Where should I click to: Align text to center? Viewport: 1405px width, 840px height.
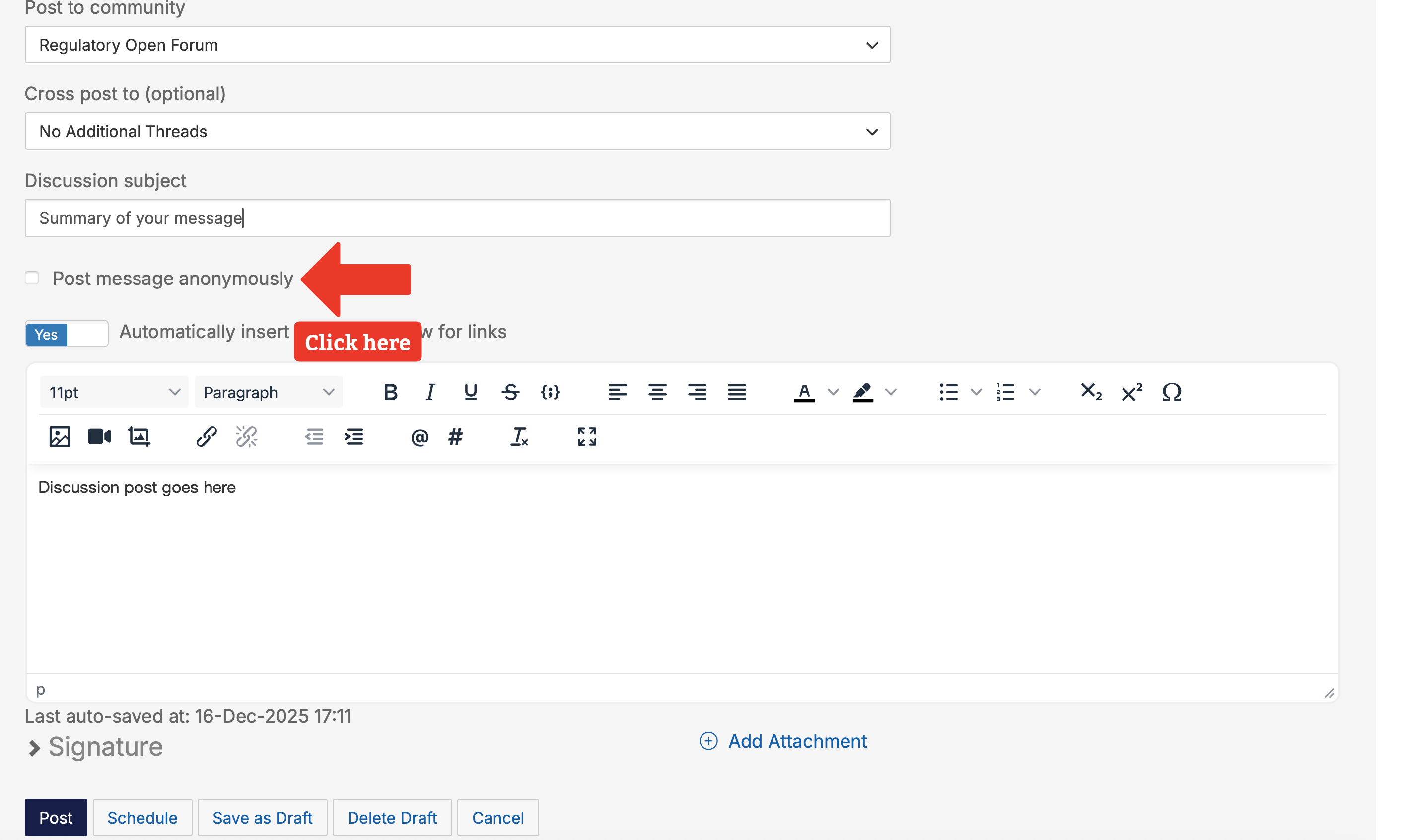pos(657,392)
